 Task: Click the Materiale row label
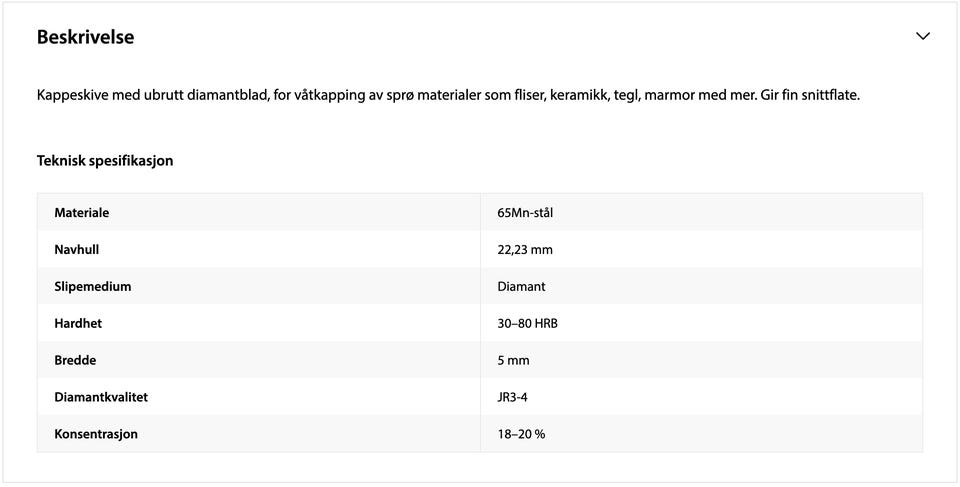click(x=82, y=213)
